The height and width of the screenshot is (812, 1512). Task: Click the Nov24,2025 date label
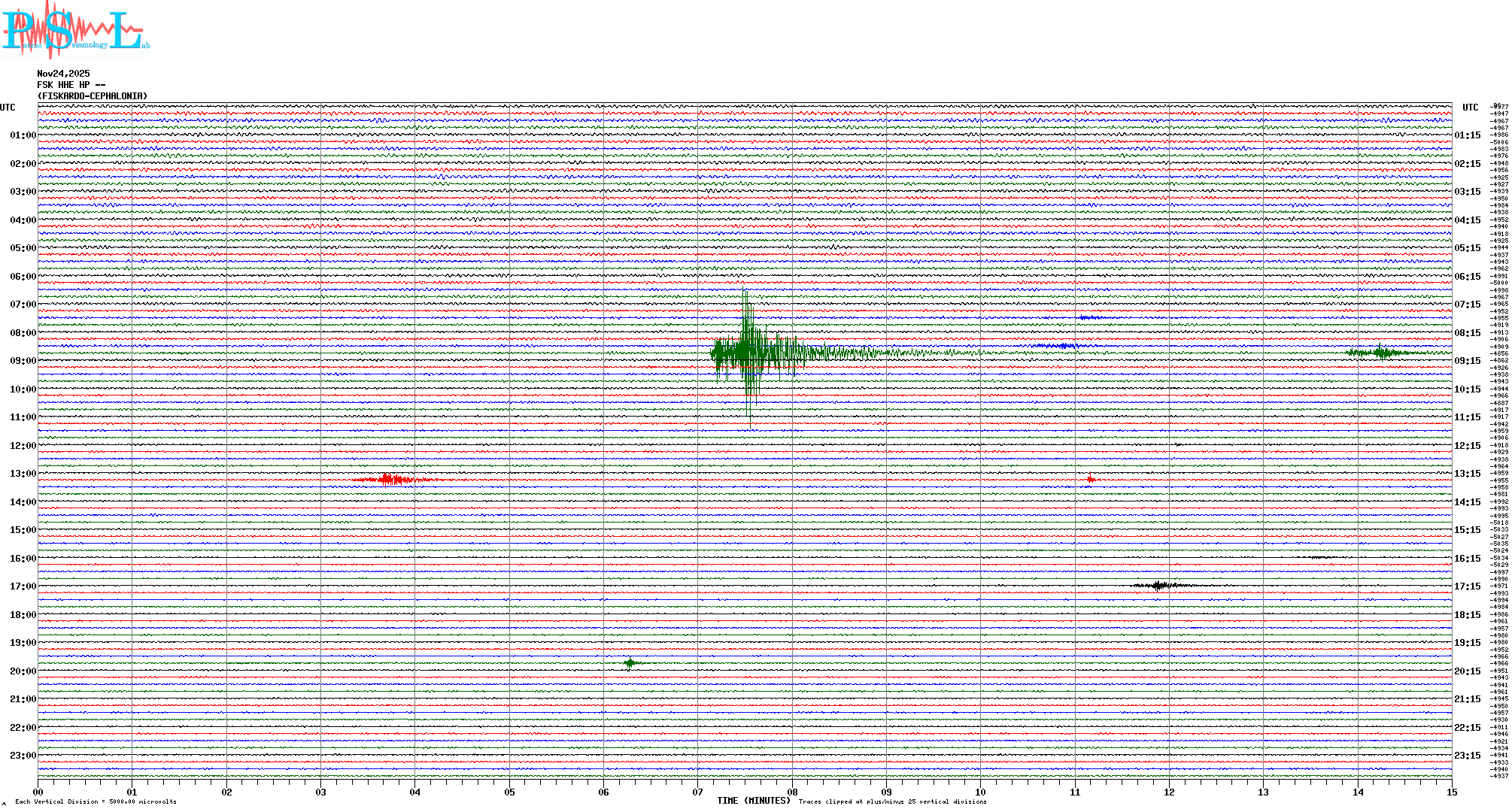tap(63, 74)
